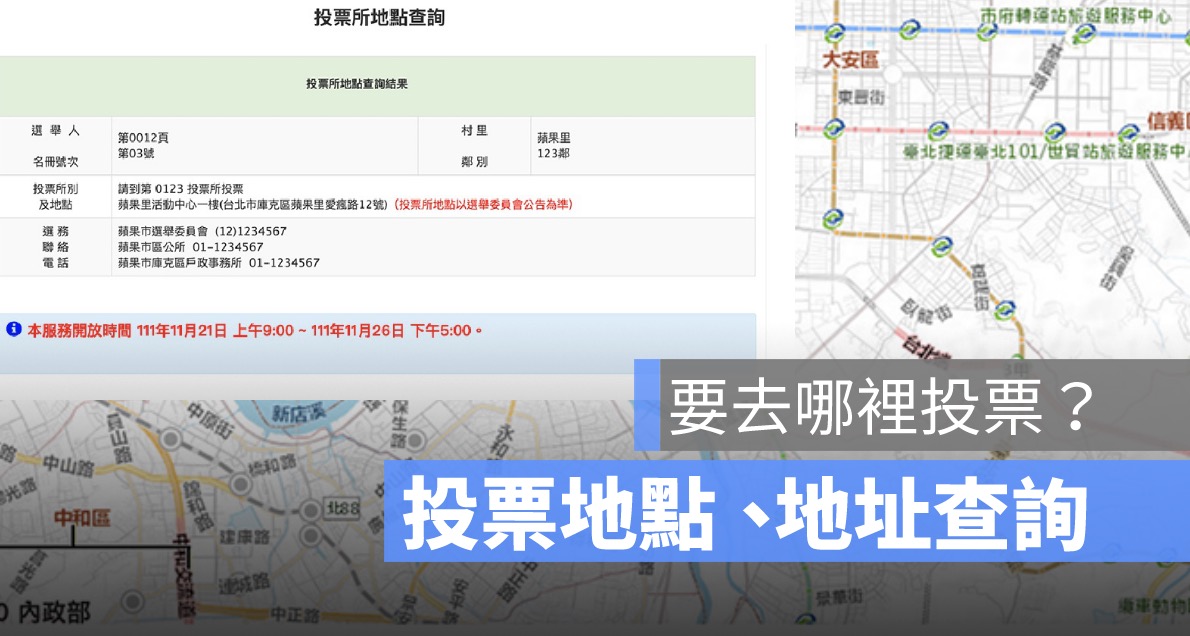Click the gray station circle beside the 北88 label
1190x636 pixels.
coord(309,510)
